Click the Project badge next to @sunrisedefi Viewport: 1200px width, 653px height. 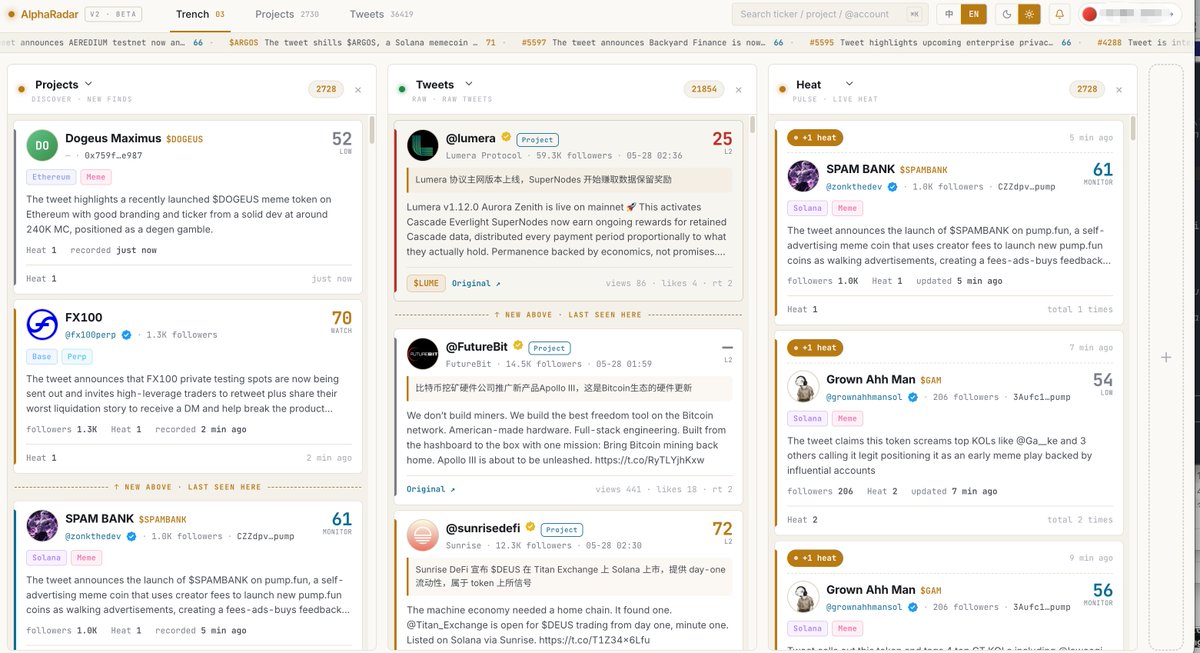[x=562, y=530]
